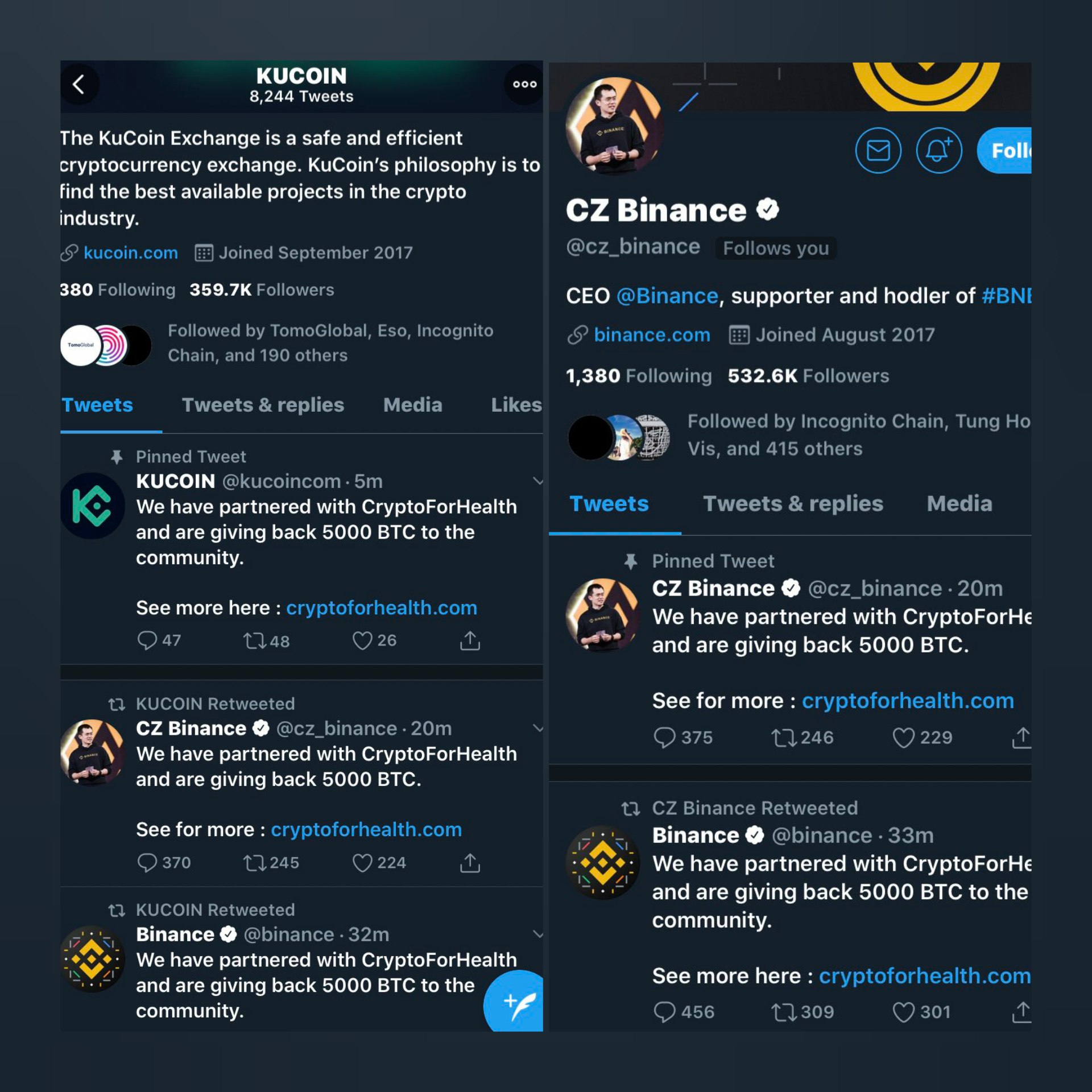Open Media tab on CZ Binance profile
Viewport: 1092px width, 1092px height.
(x=959, y=504)
